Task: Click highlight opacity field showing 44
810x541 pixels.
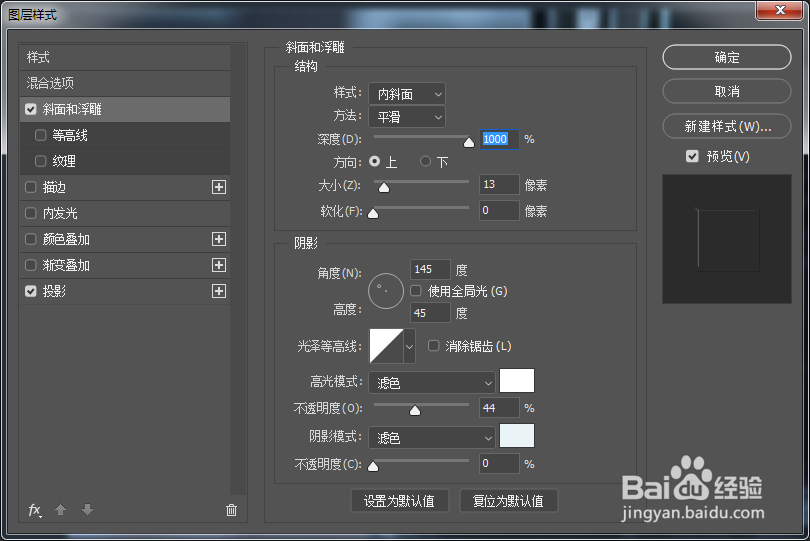Action: (x=499, y=408)
